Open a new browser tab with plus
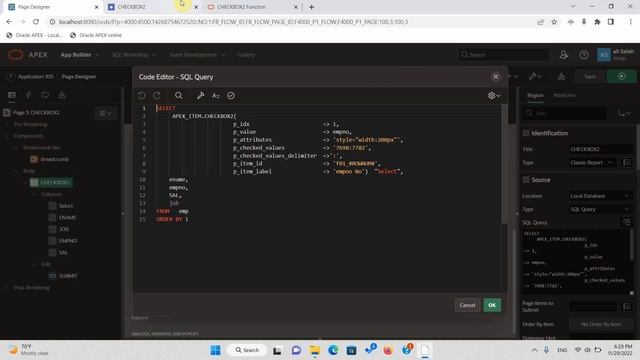Viewport: 640px width, 360px height. (x=311, y=7)
